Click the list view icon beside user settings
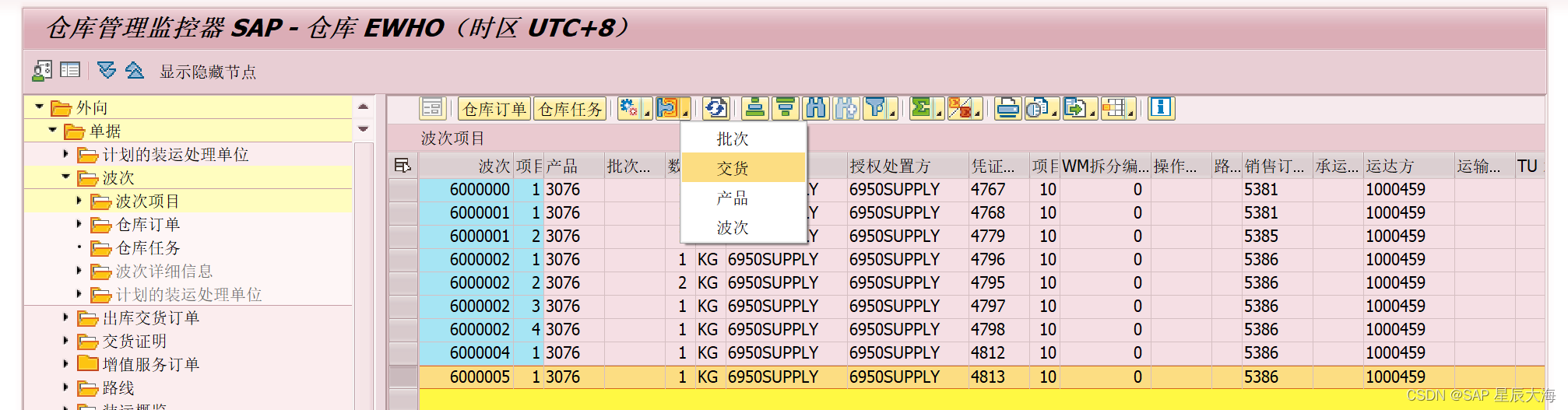 point(70,70)
